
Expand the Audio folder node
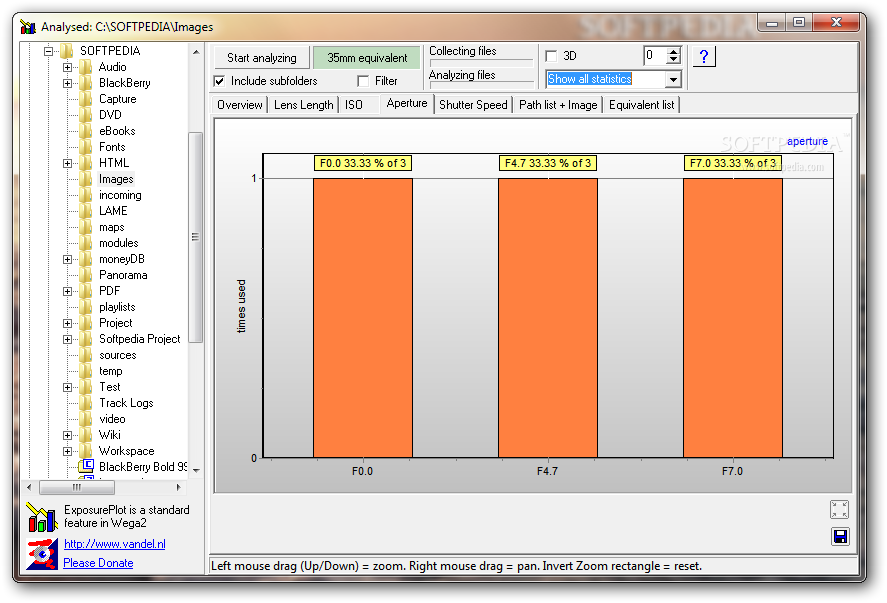click(67, 67)
